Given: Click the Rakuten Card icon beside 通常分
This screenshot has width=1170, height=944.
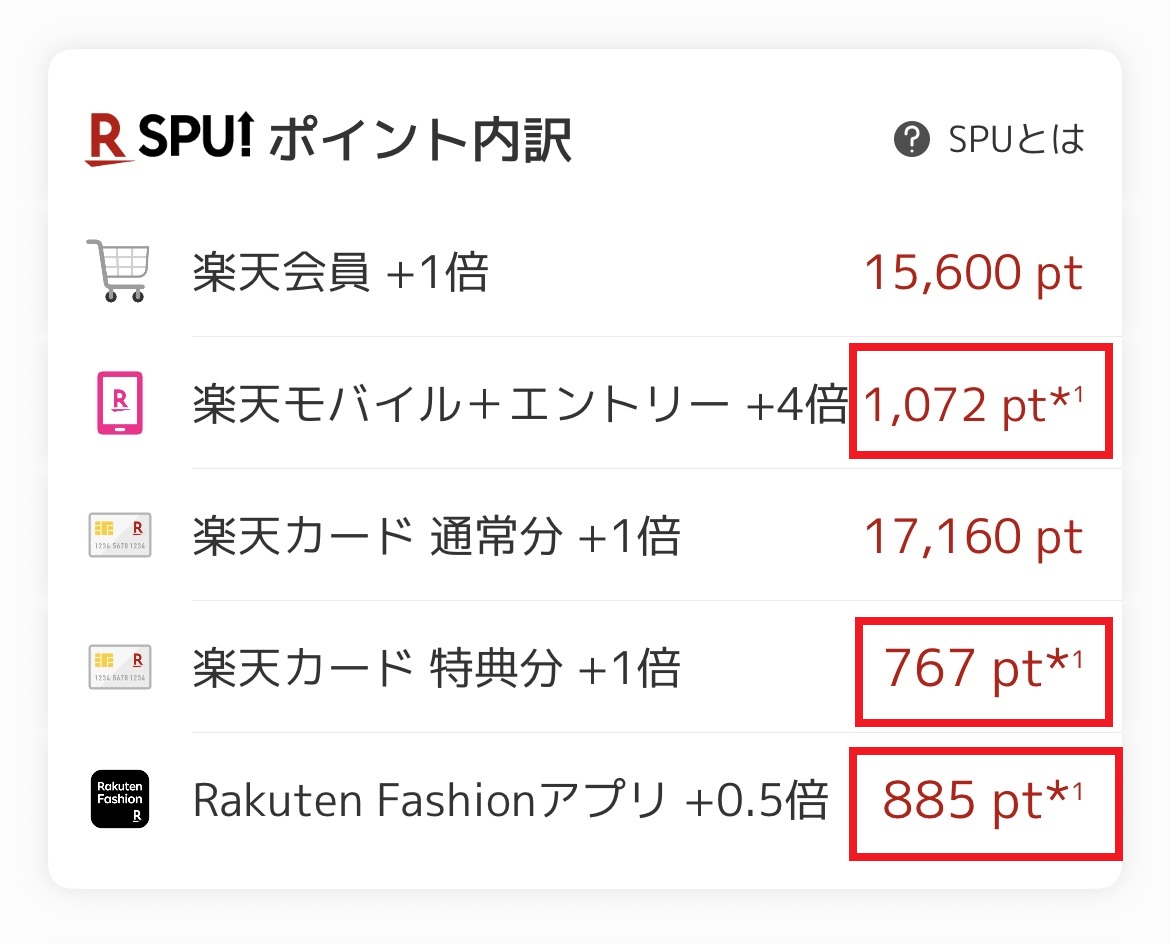Looking at the screenshot, I should (119, 536).
